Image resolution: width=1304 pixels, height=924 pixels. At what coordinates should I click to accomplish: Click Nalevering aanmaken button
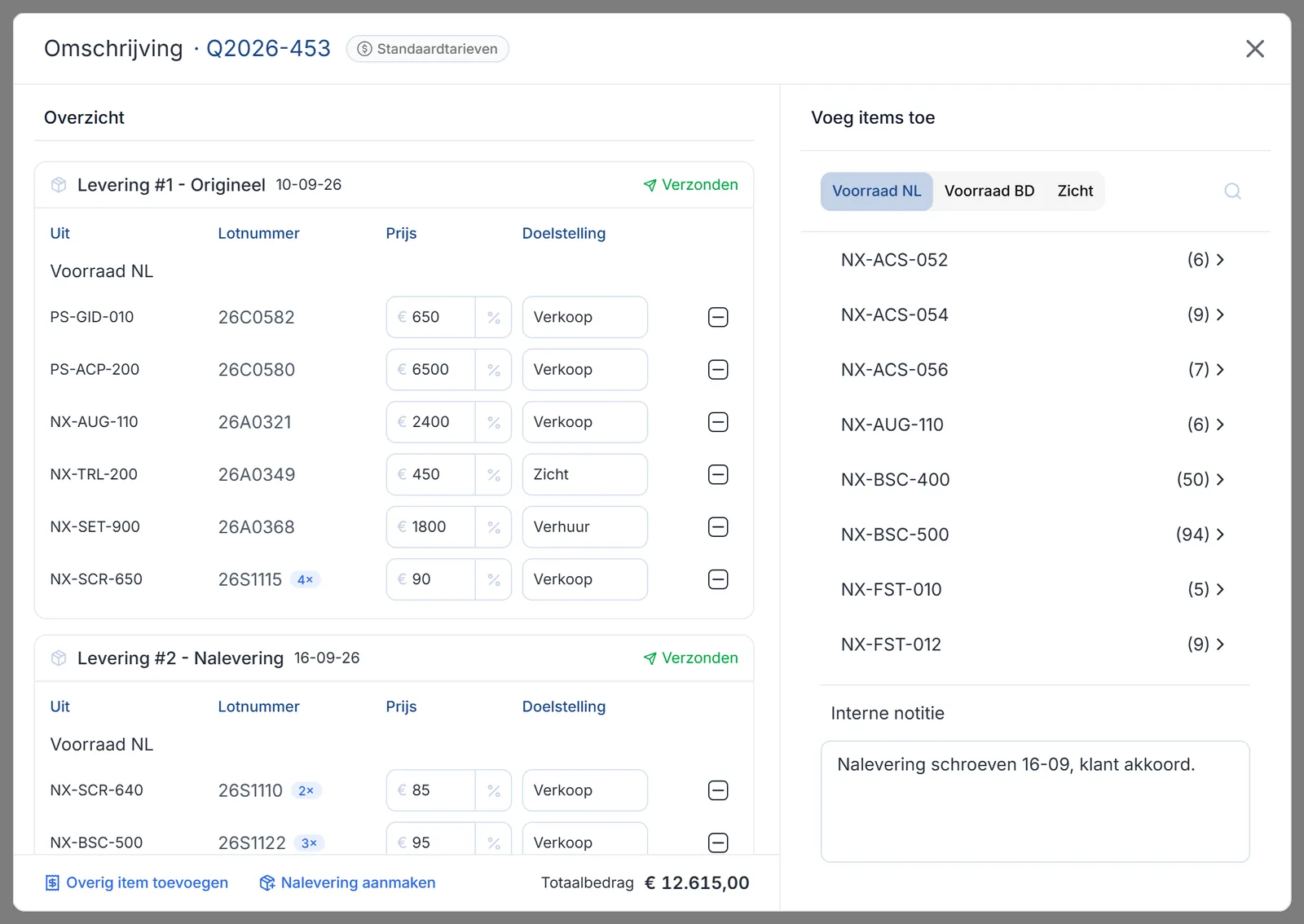pos(347,882)
